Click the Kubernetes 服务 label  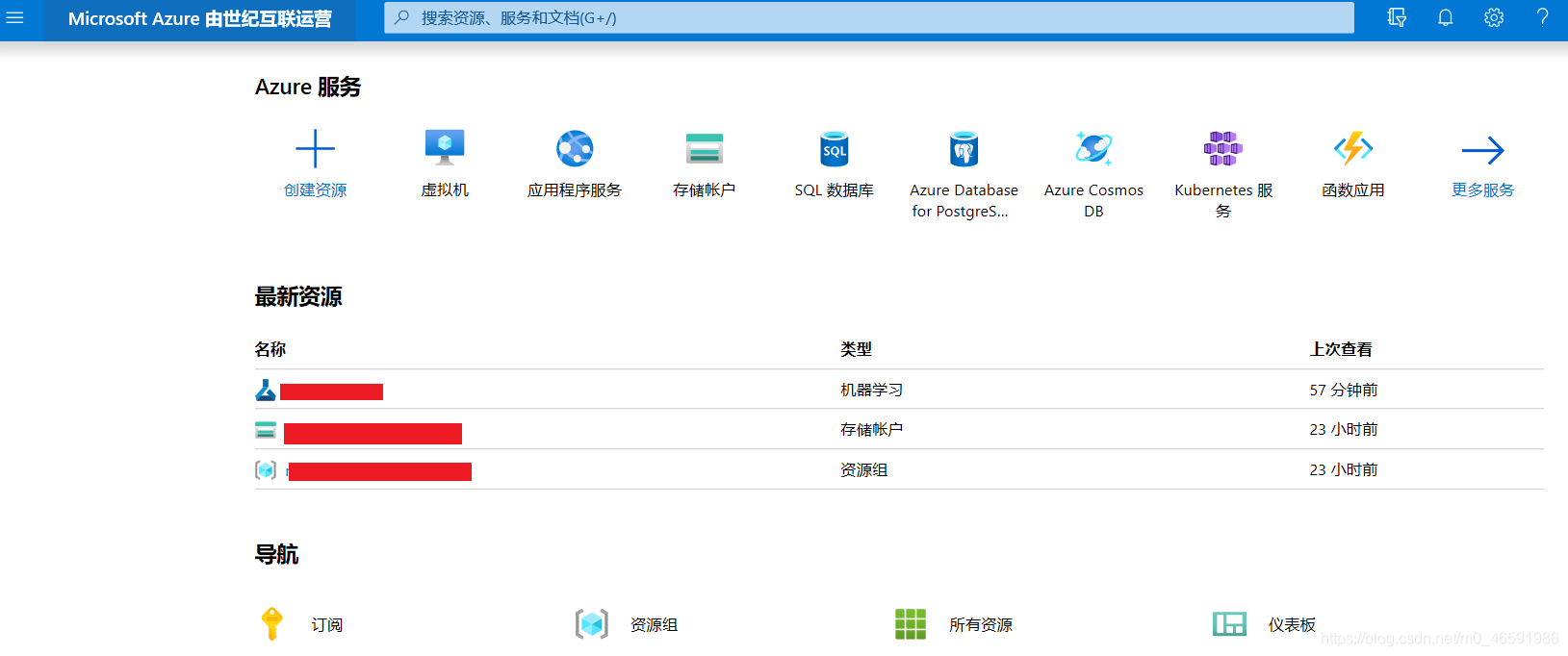[x=1223, y=200]
